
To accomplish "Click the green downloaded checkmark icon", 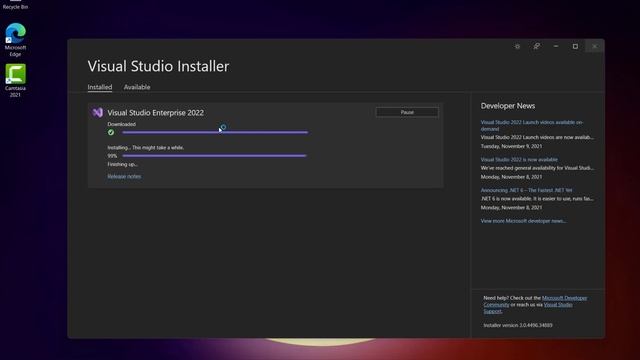I will pos(111,132).
